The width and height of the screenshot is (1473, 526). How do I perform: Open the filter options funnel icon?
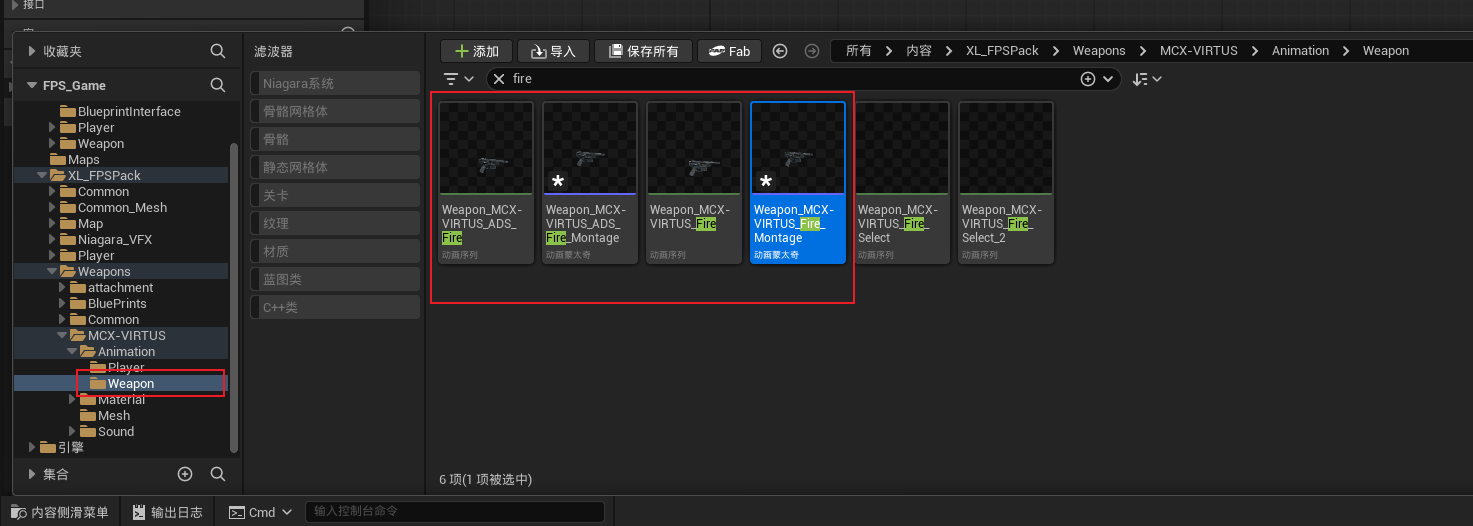(x=458, y=79)
